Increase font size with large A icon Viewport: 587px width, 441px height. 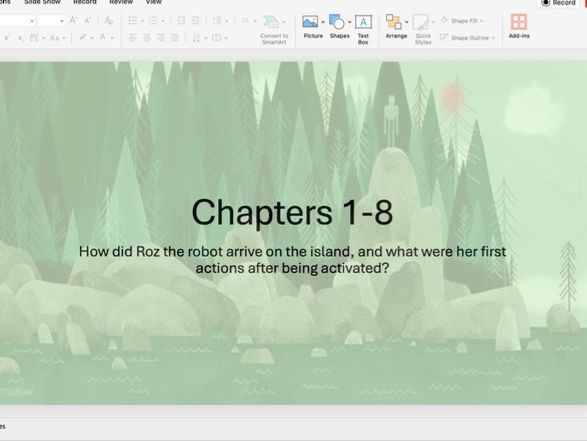point(74,20)
